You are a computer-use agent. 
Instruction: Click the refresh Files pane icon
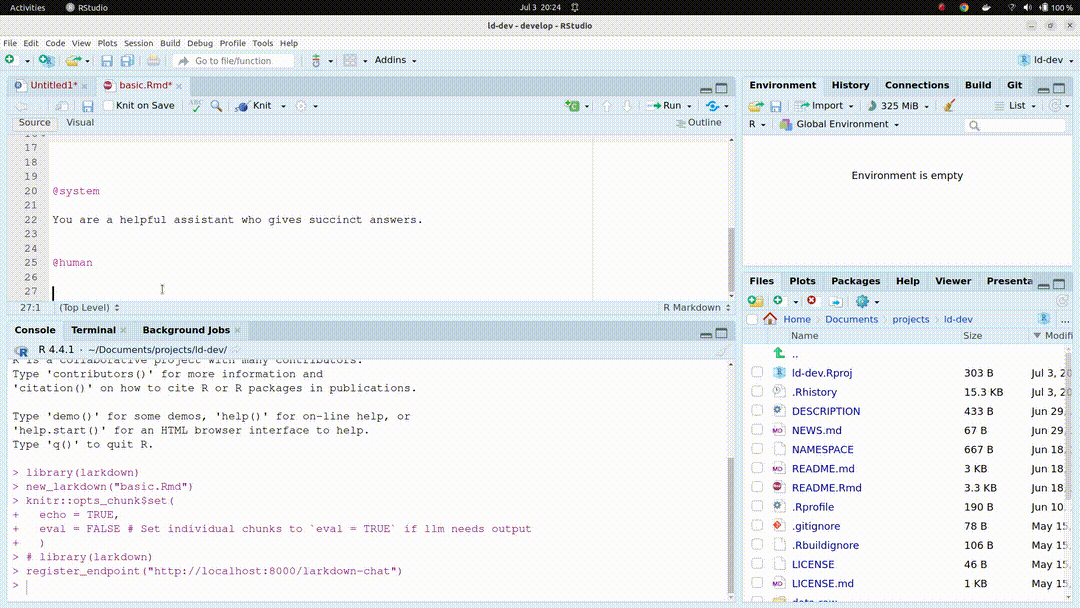(x=1062, y=301)
